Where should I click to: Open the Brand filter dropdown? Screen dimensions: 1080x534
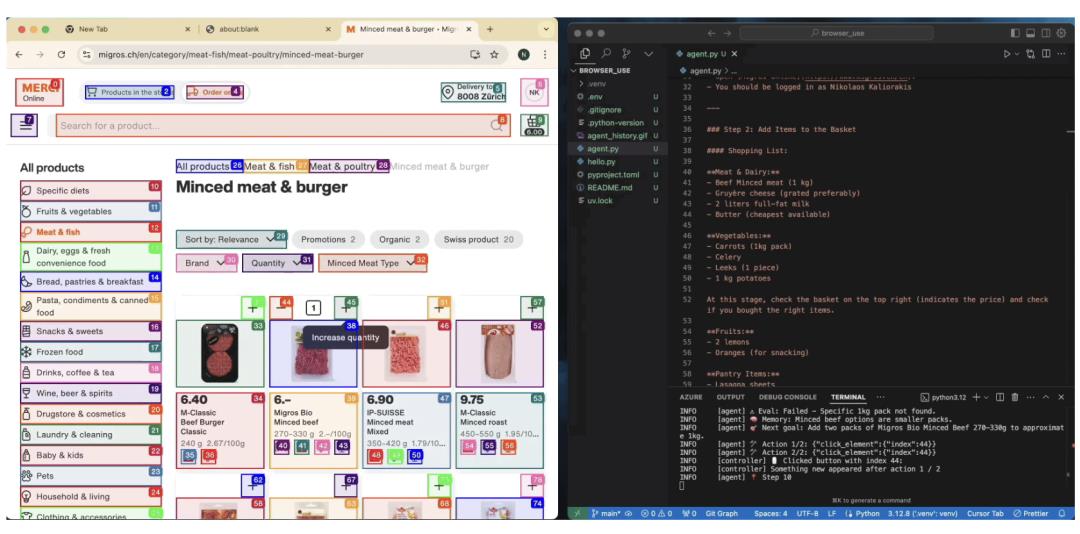[x=206, y=263]
